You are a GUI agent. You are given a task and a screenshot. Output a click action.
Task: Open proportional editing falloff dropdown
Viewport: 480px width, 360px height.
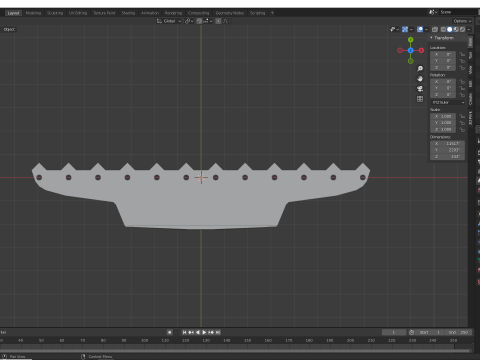point(227,21)
